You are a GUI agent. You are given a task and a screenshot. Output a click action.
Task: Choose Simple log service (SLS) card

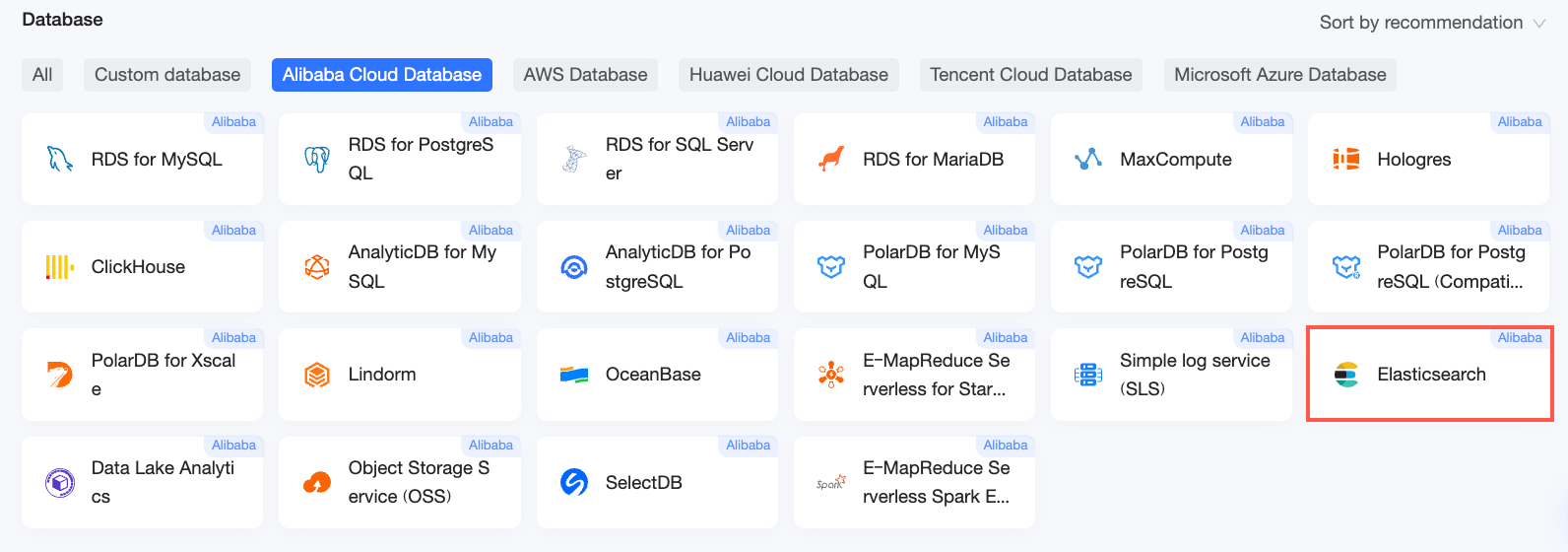pyautogui.click(x=1171, y=375)
